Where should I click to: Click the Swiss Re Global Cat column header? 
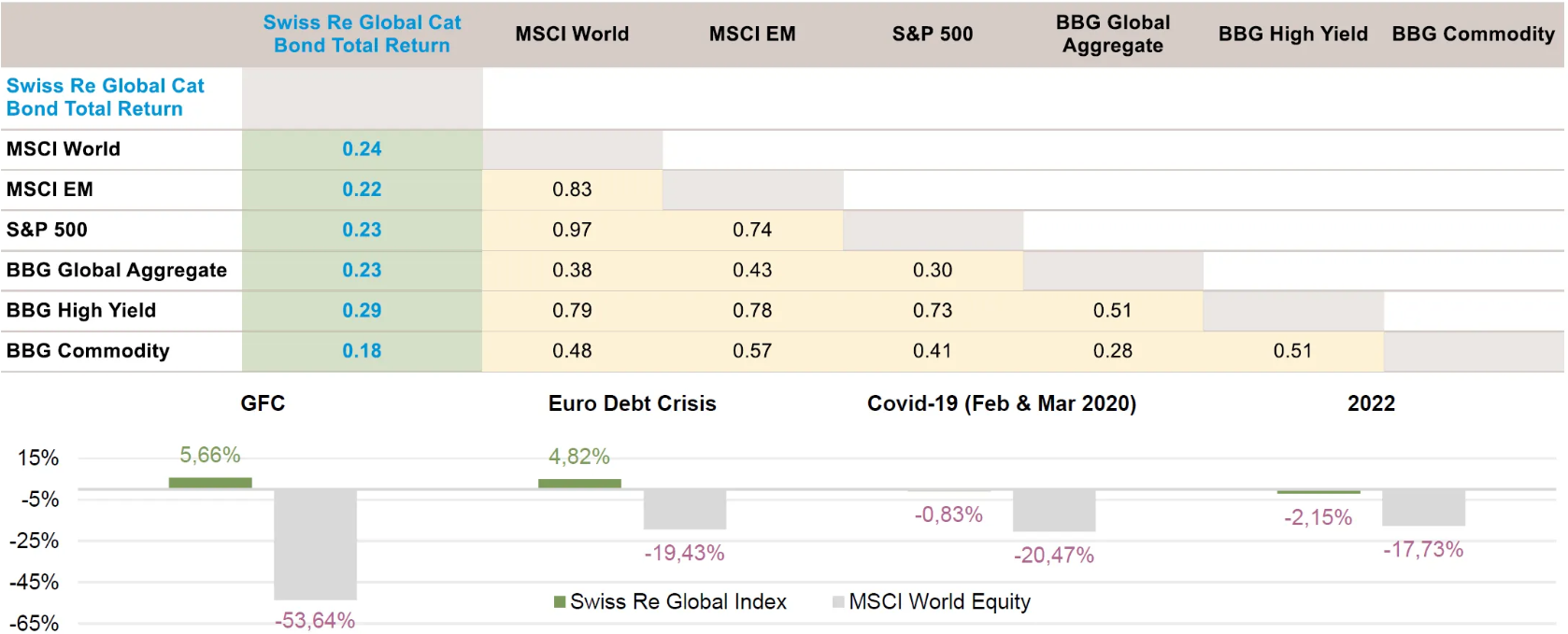coord(362,34)
